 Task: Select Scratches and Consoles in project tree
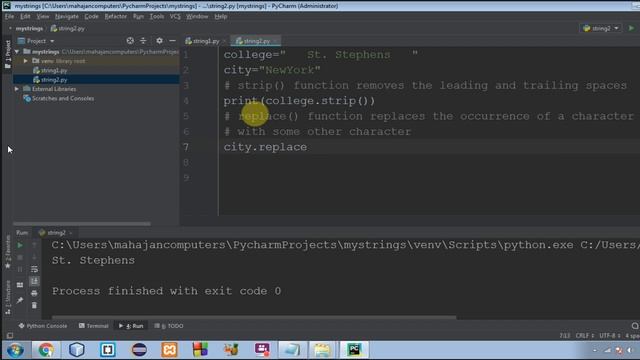(59, 98)
